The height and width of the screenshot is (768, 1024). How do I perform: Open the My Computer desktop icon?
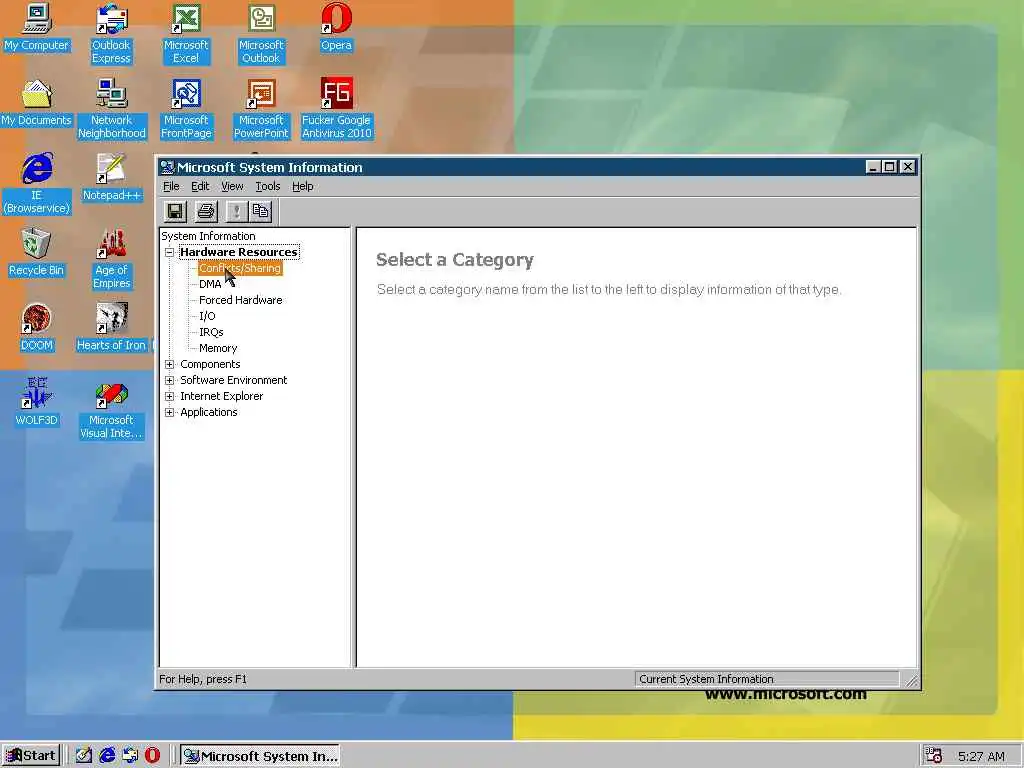tap(37, 27)
